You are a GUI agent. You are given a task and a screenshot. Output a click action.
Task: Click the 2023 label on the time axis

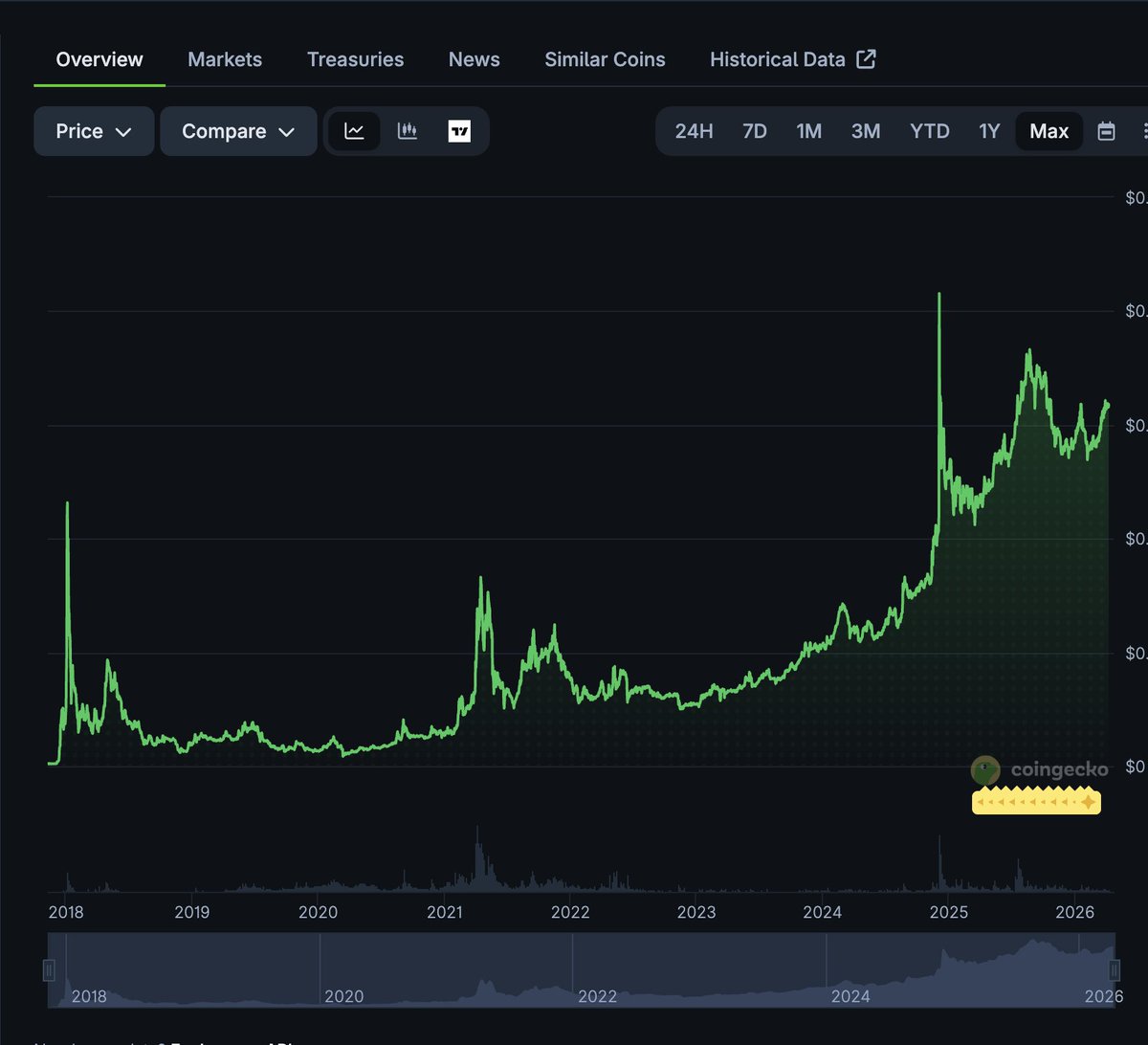696,912
